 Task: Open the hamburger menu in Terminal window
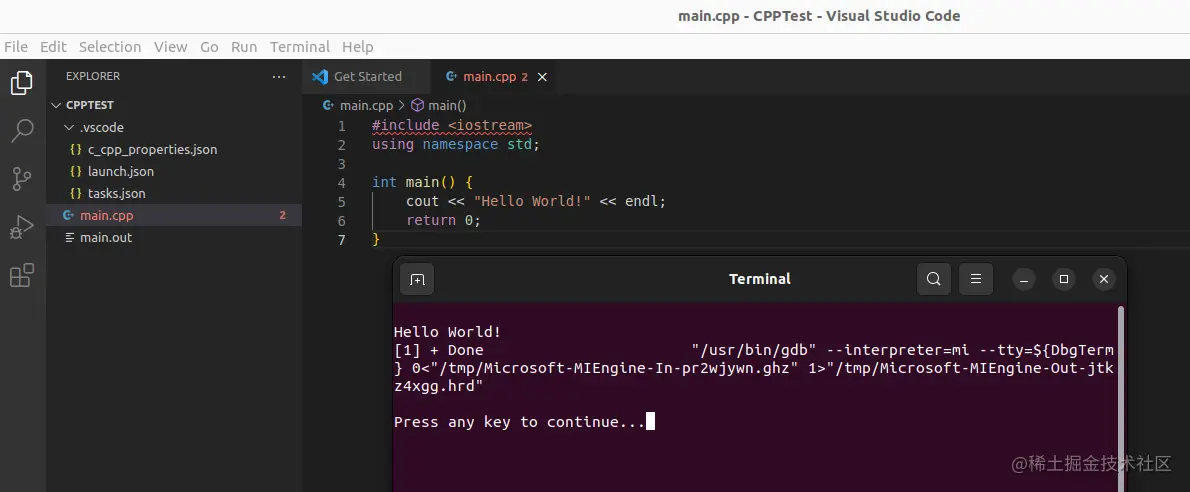coord(976,279)
